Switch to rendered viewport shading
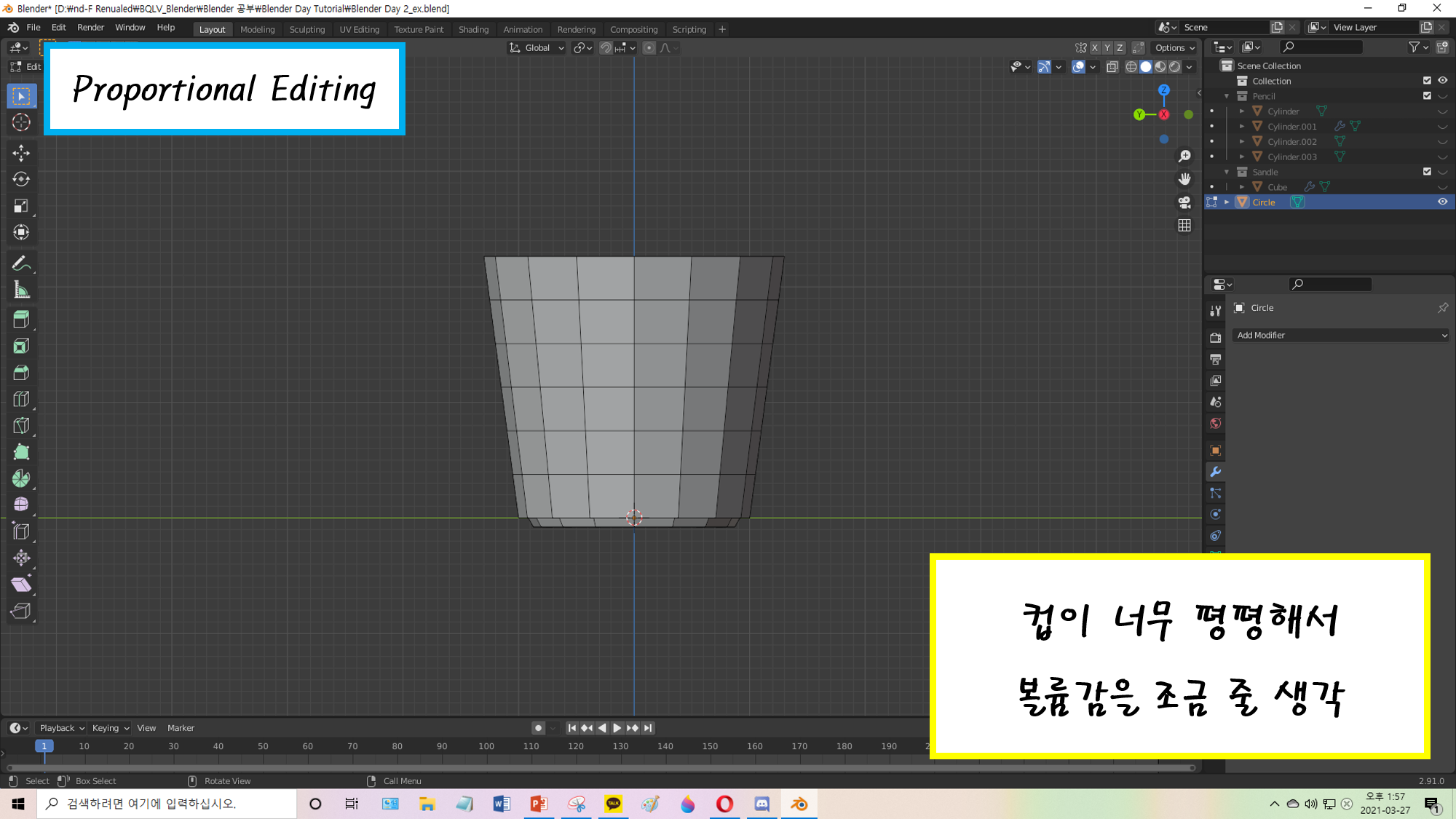Image resolution: width=1456 pixels, height=819 pixels. [x=1174, y=67]
